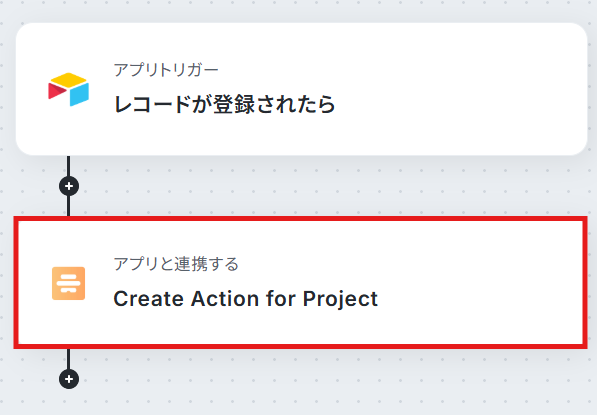Click the レコードが登録されたら title text
The height and width of the screenshot is (415, 597).
click(225, 104)
